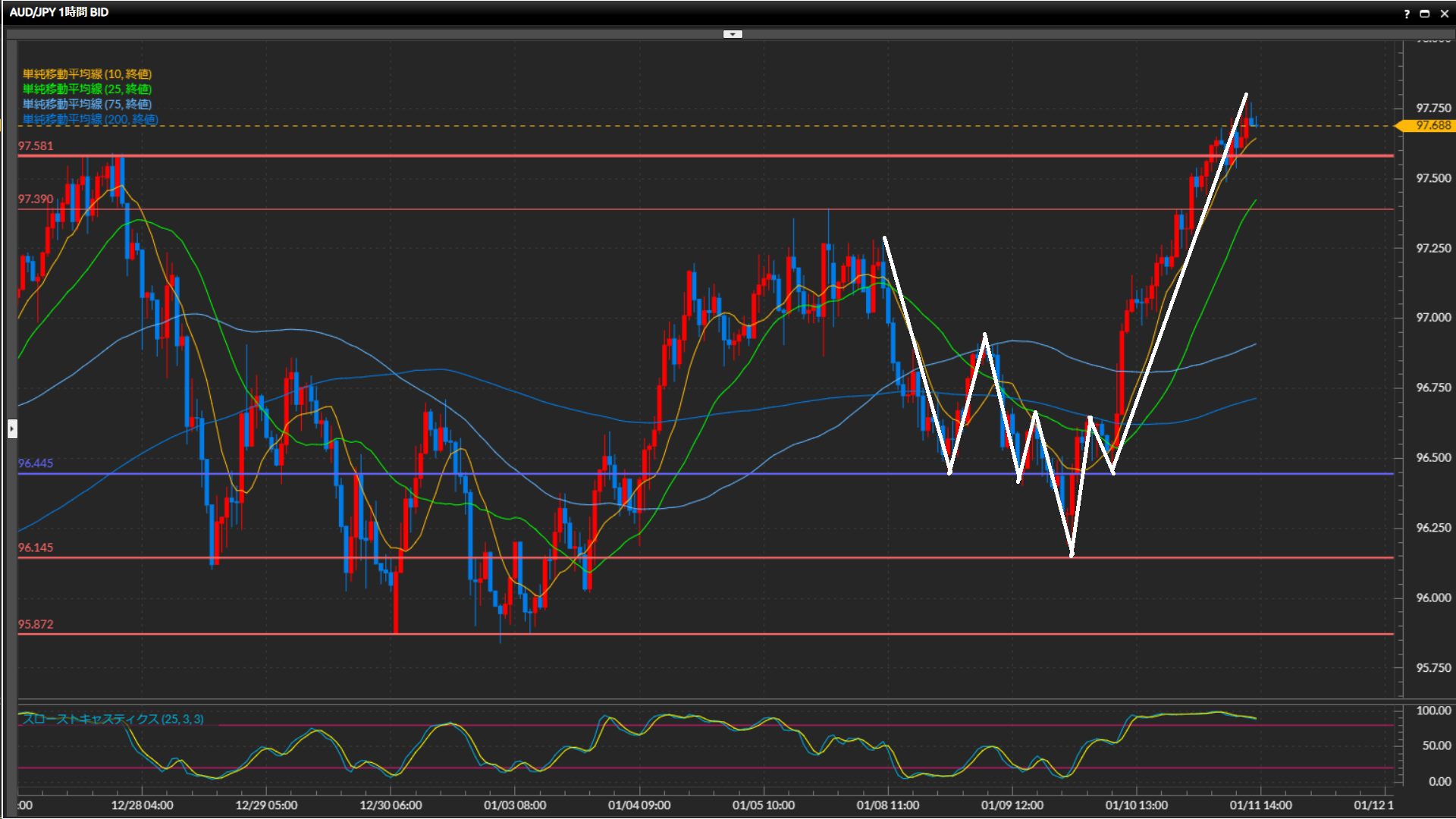This screenshot has height=819, width=1456.
Task: Expand the collapsed toolbar with top arrow
Action: 733,34
